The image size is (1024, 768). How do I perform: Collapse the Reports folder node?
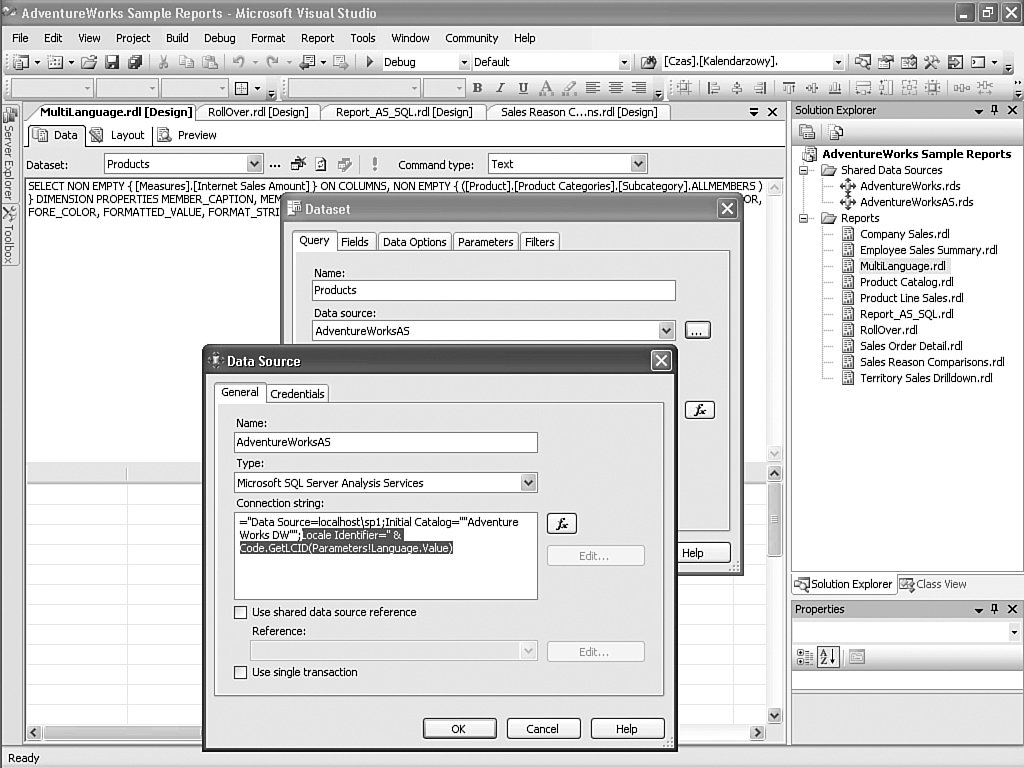click(x=804, y=219)
